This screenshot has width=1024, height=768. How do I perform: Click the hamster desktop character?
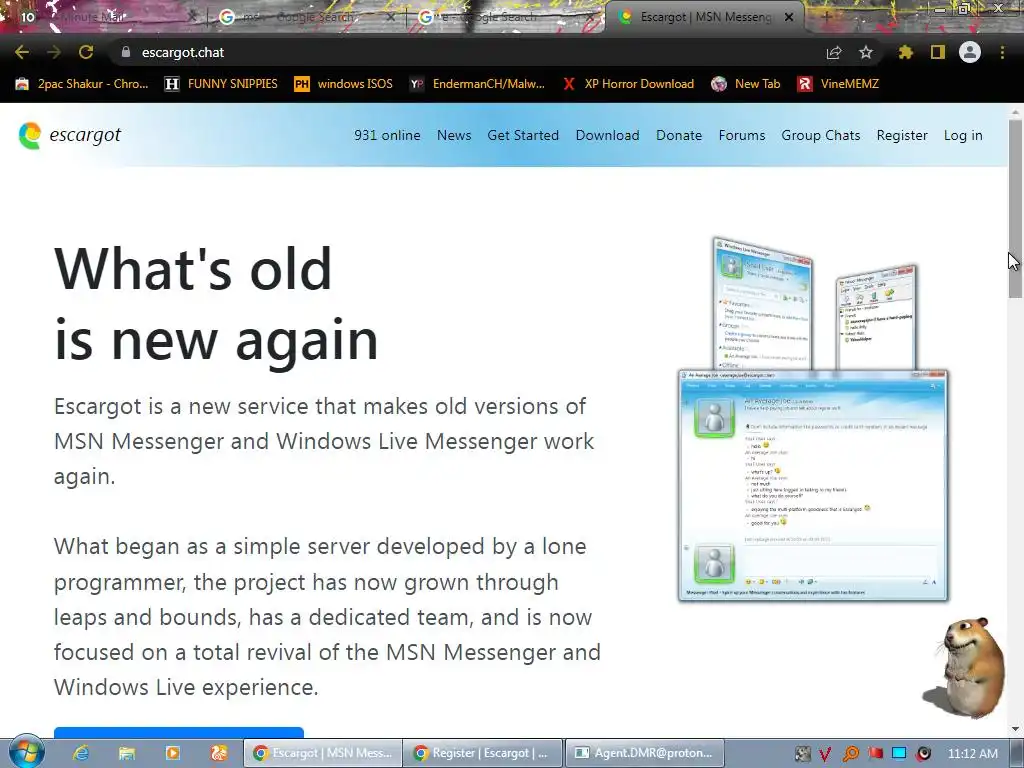965,667
